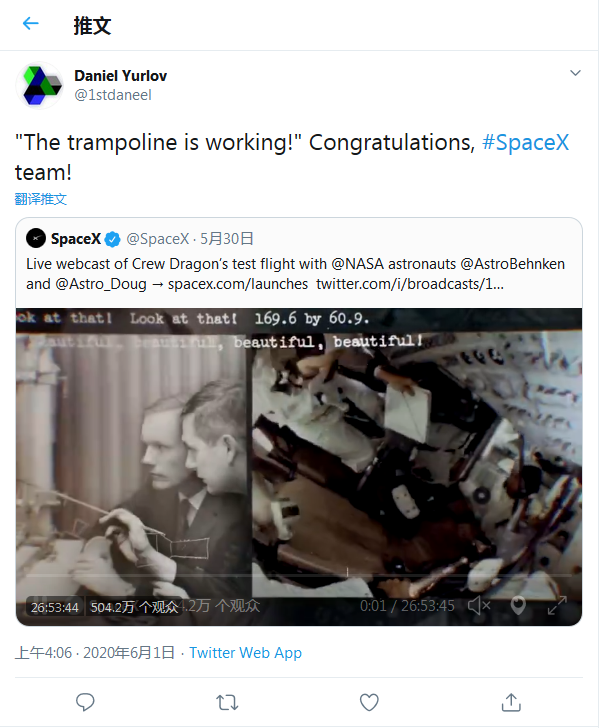The height and width of the screenshot is (728, 602).
Task: Play the Crew Dragon webcast video
Action: [x=298, y=466]
